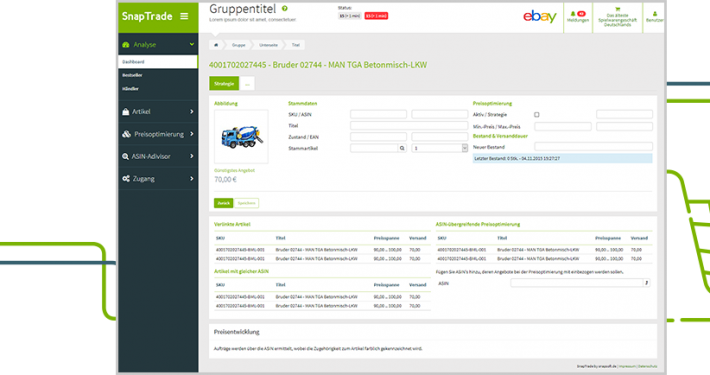710x375 pixels.
Task: Click the Zurück button
Action: tap(223, 203)
